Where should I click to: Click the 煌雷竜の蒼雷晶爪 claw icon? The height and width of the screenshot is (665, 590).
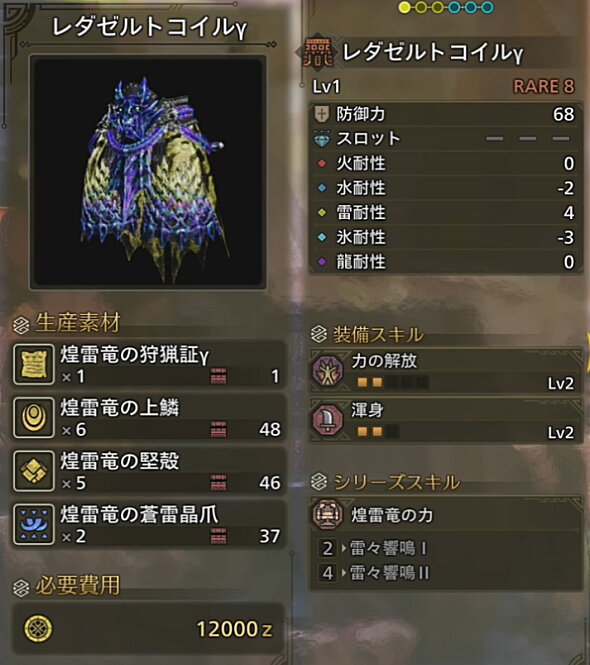34,525
